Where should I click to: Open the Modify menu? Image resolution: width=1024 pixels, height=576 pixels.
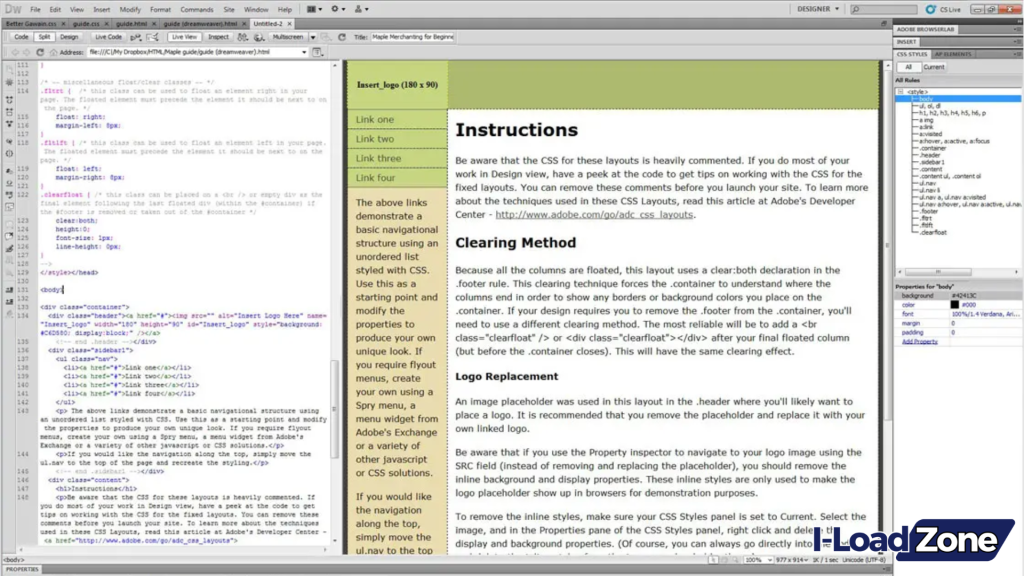point(131,7)
